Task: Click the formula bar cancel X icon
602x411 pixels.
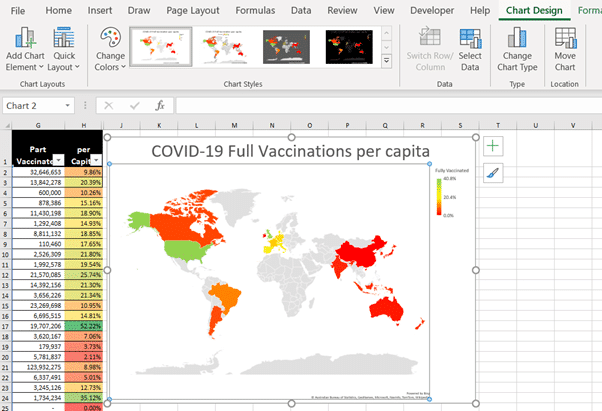Action: tap(109, 106)
